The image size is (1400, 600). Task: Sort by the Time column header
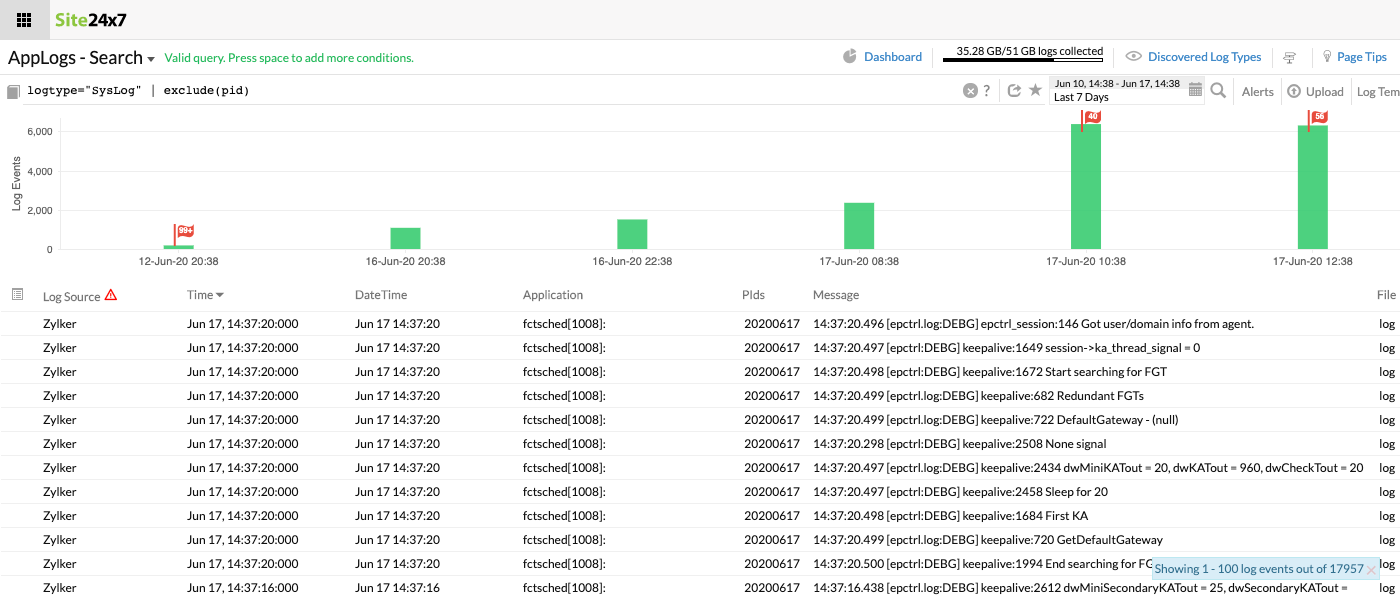pos(205,295)
